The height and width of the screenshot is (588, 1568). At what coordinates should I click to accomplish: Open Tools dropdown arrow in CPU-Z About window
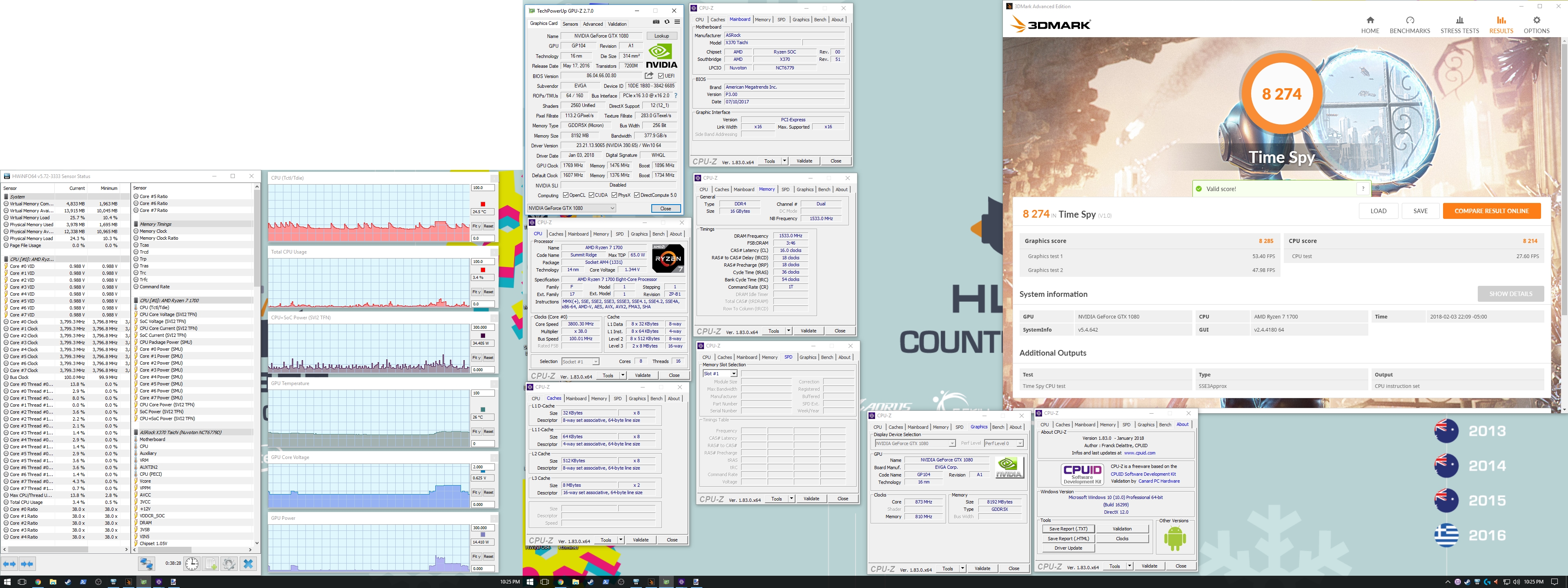(x=1129, y=566)
